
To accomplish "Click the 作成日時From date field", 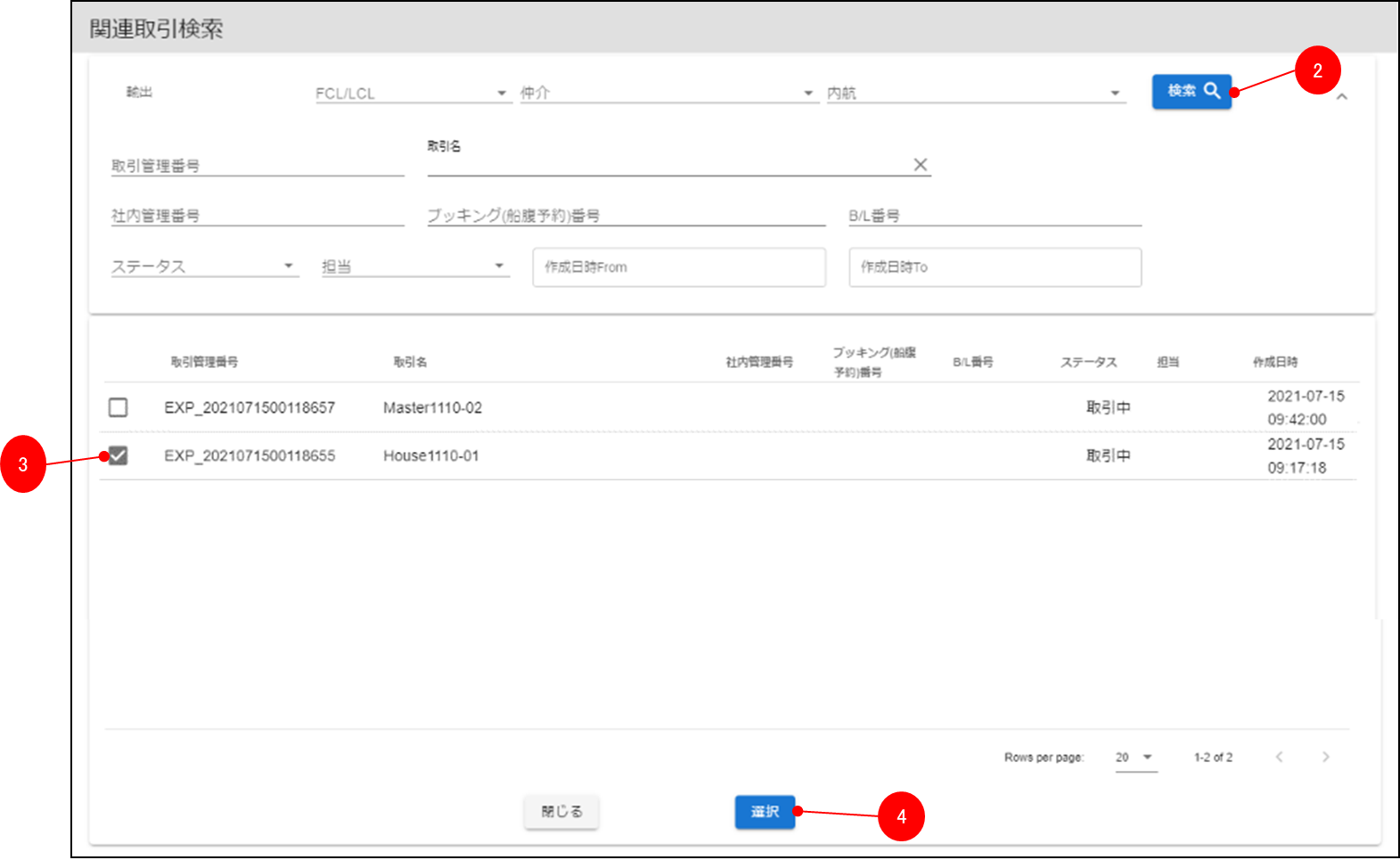I will (678, 267).
